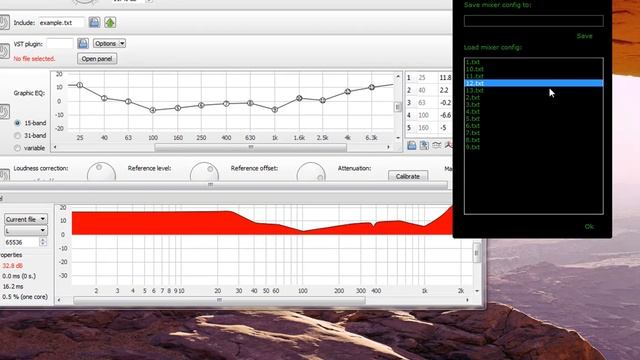Select 3.txt in the load config list
Image resolution: width=640 pixels, height=360 pixels.
533,104
